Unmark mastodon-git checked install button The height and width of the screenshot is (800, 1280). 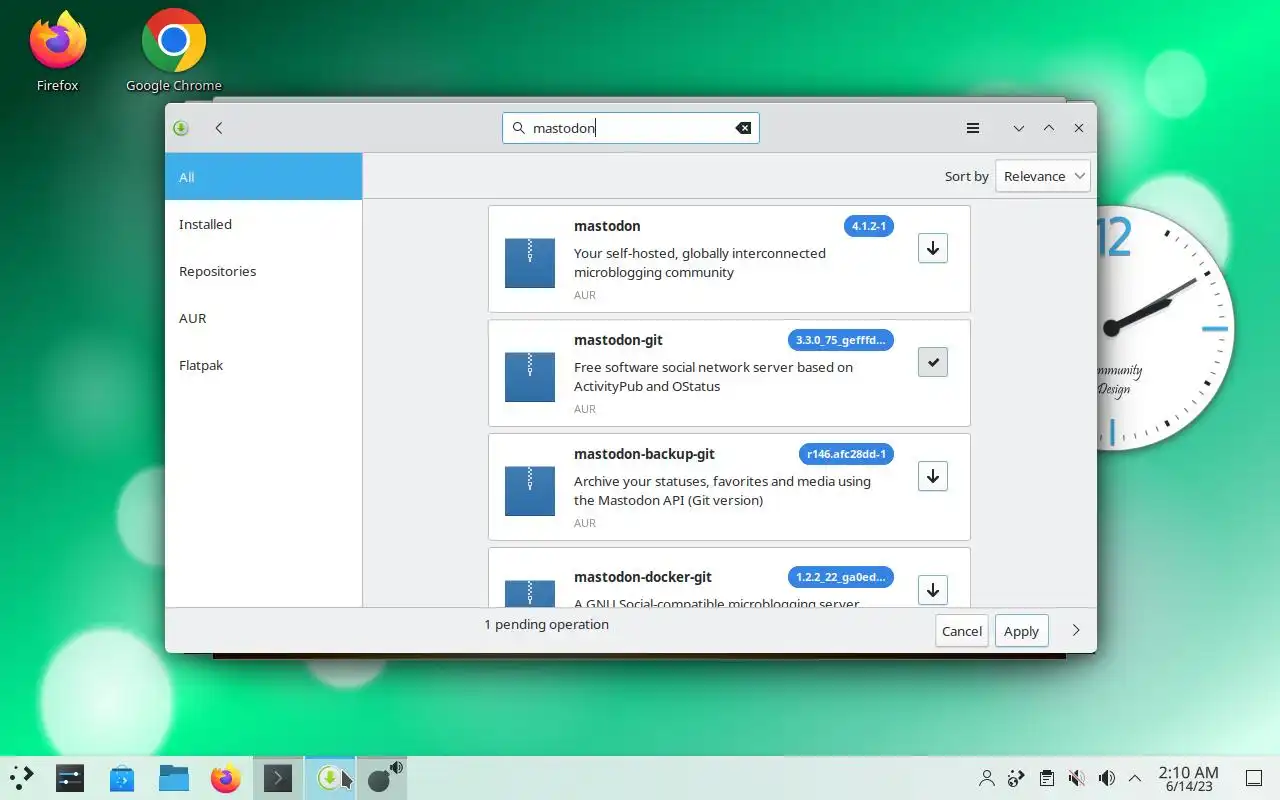[932, 362]
